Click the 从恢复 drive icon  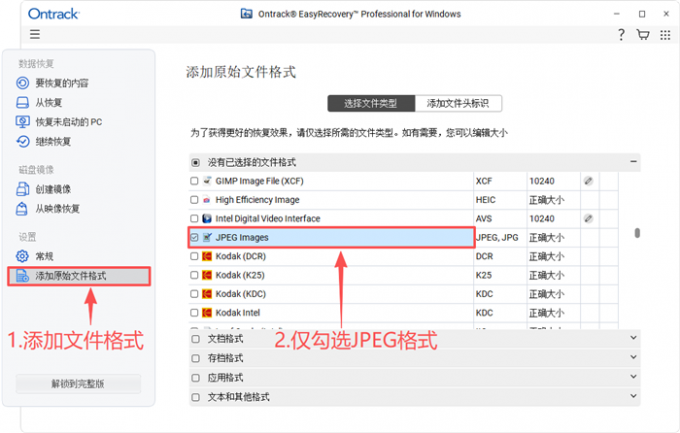tap(23, 102)
